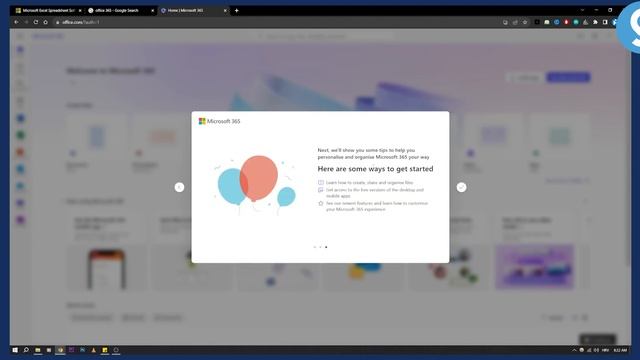Select first pagination dot in dialog
This screenshot has height=360, width=640.
(314, 247)
